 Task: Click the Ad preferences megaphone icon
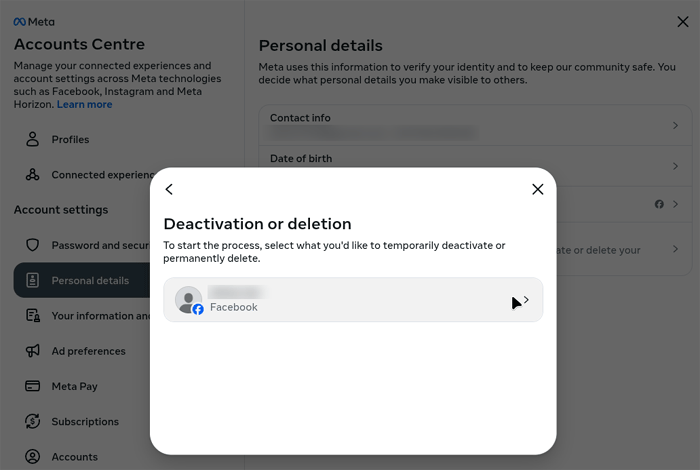pyautogui.click(x=33, y=351)
